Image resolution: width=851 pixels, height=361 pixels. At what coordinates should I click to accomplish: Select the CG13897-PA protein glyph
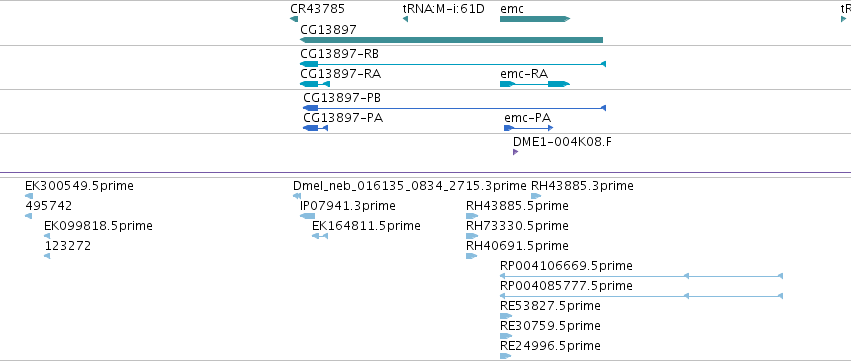click(x=315, y=128)
